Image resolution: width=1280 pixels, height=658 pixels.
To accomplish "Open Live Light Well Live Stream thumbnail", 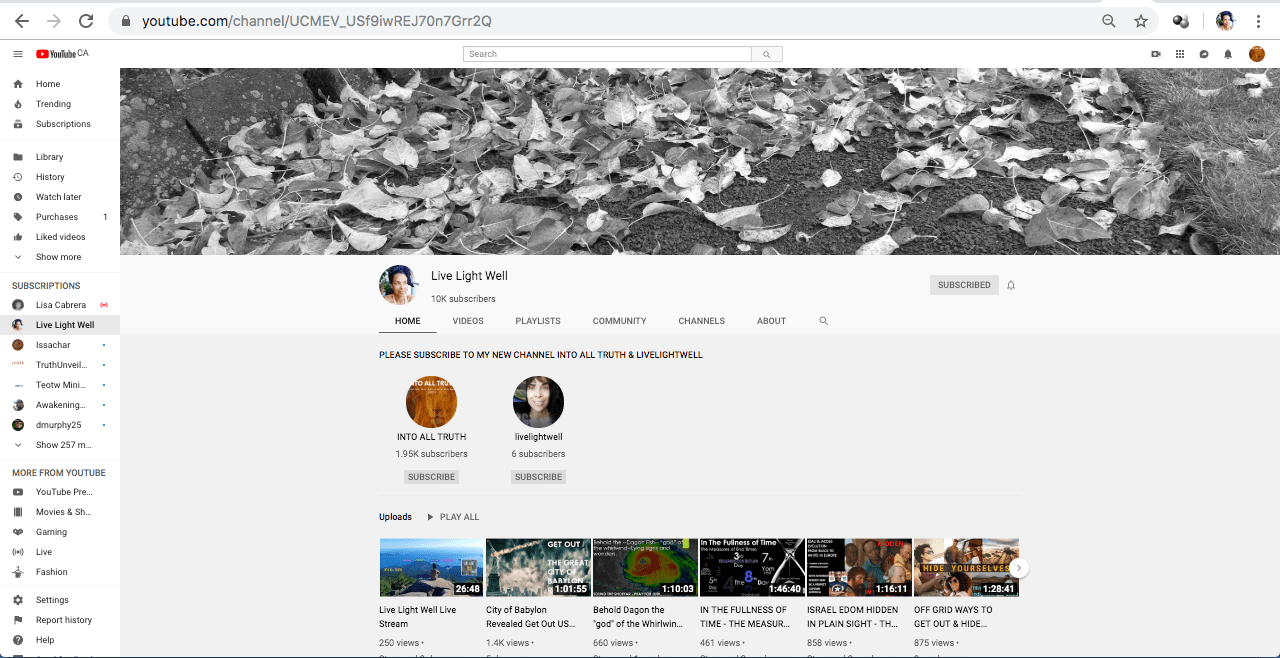I will 431,567.
